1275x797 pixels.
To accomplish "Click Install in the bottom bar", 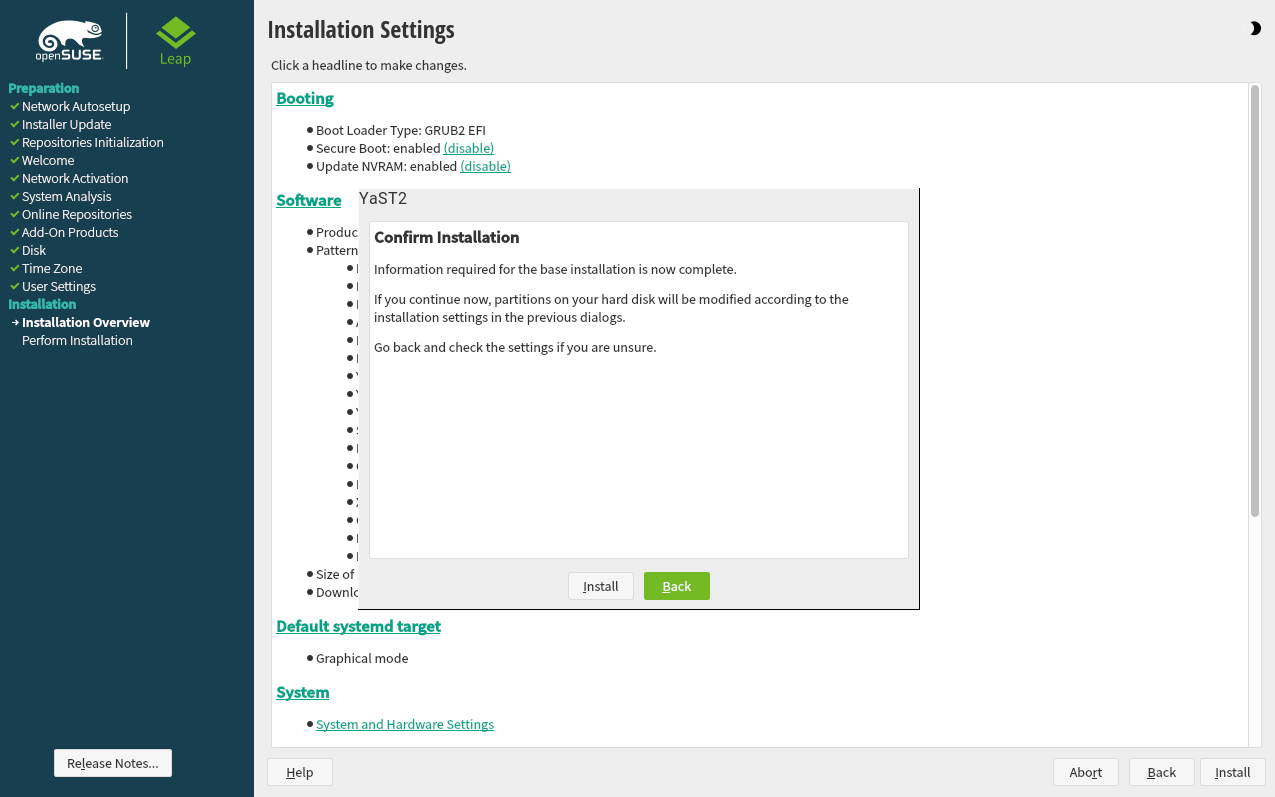I will [x=1232, y=771].
